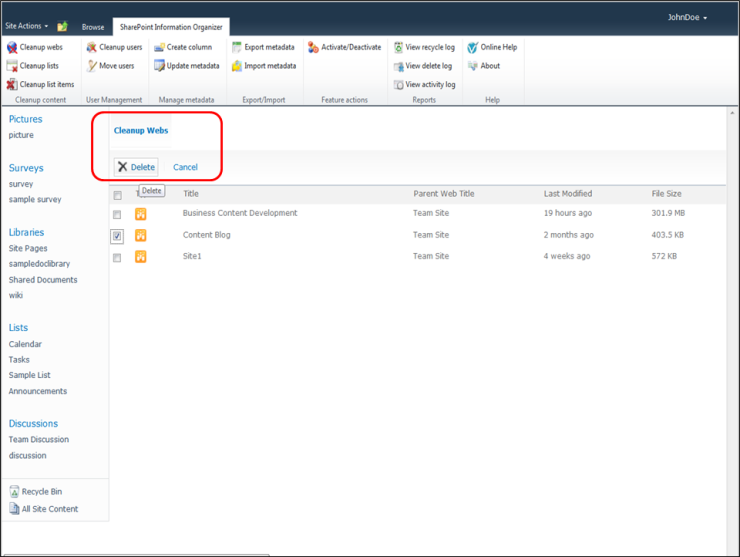
Task: Click the Cleanup list items icon
Action: coord(12,84)
